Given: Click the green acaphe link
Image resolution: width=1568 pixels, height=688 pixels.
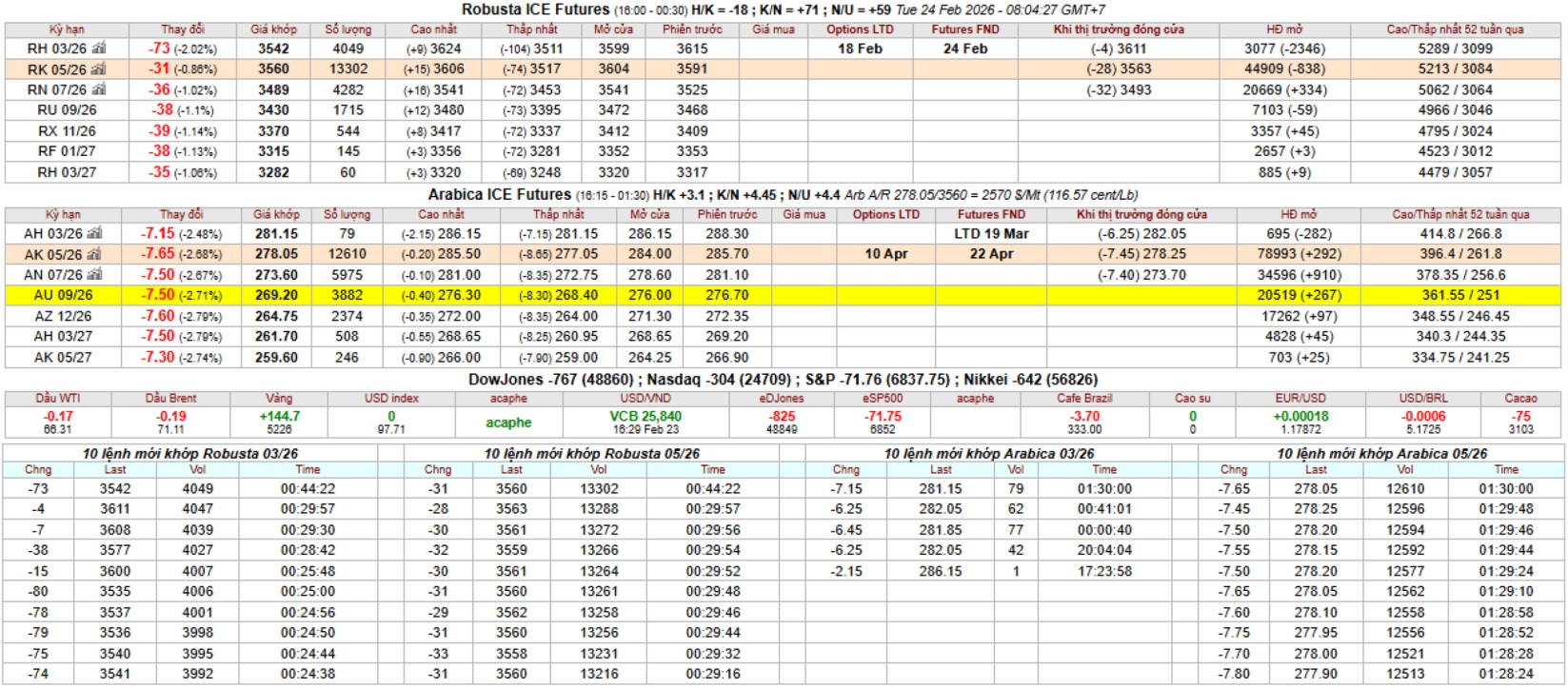Looking at the screenshot, I should point(508,423).
